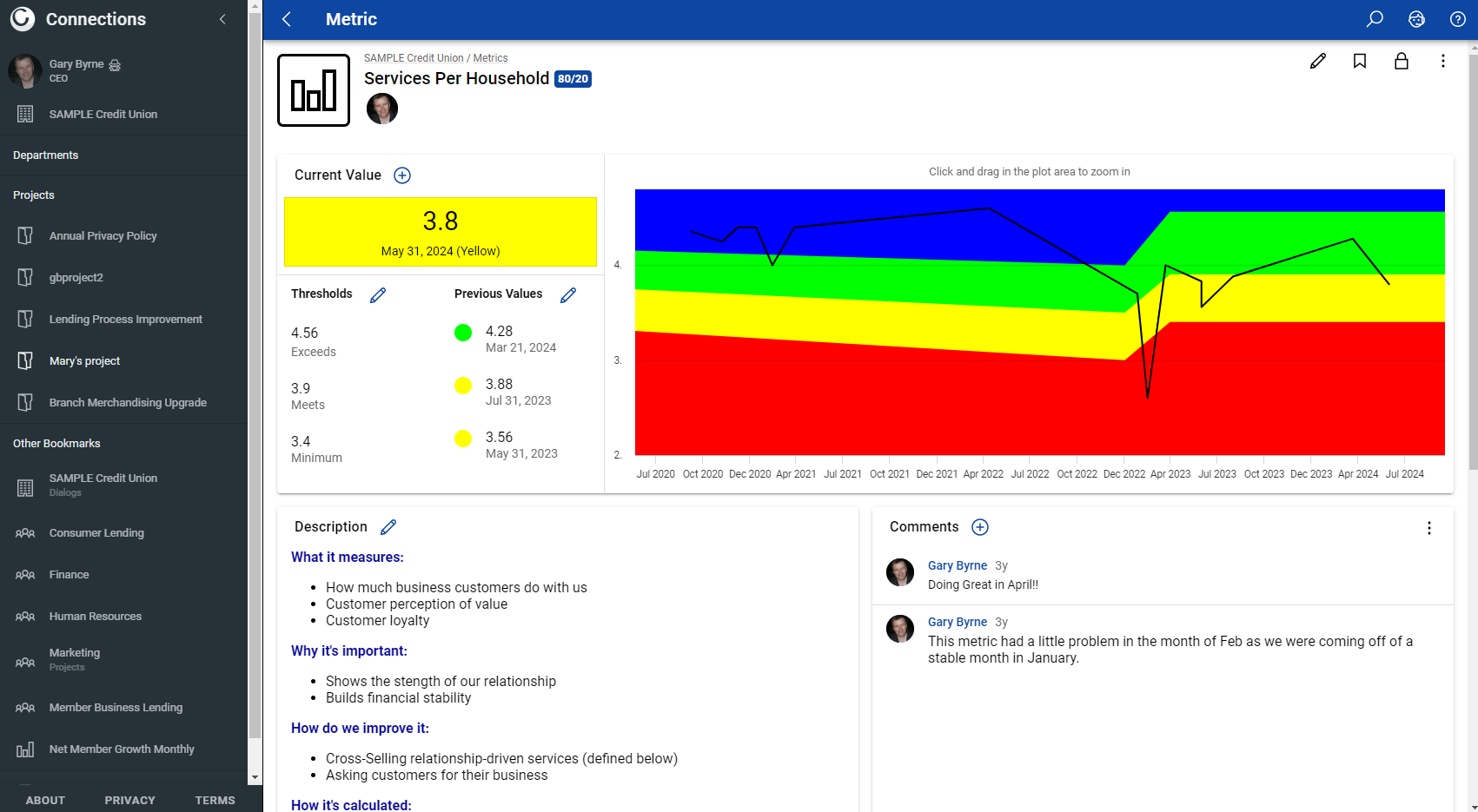Go back using the header back arrow
This screenshot has height=812, width=1478.
pyautogui.click(x=287, y=19)
